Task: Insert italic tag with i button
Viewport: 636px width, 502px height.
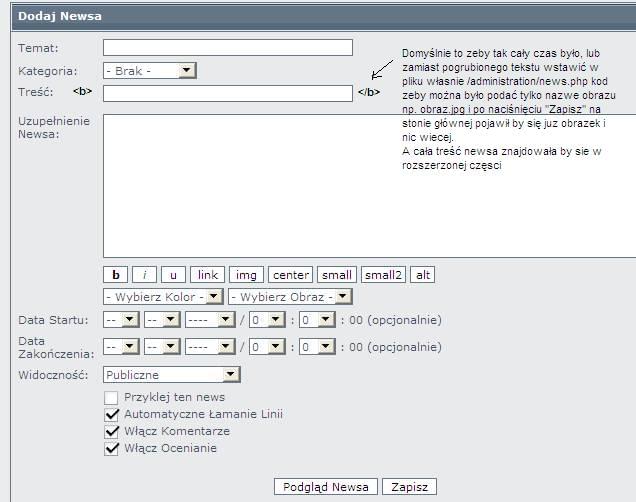Action: [144, 275]
